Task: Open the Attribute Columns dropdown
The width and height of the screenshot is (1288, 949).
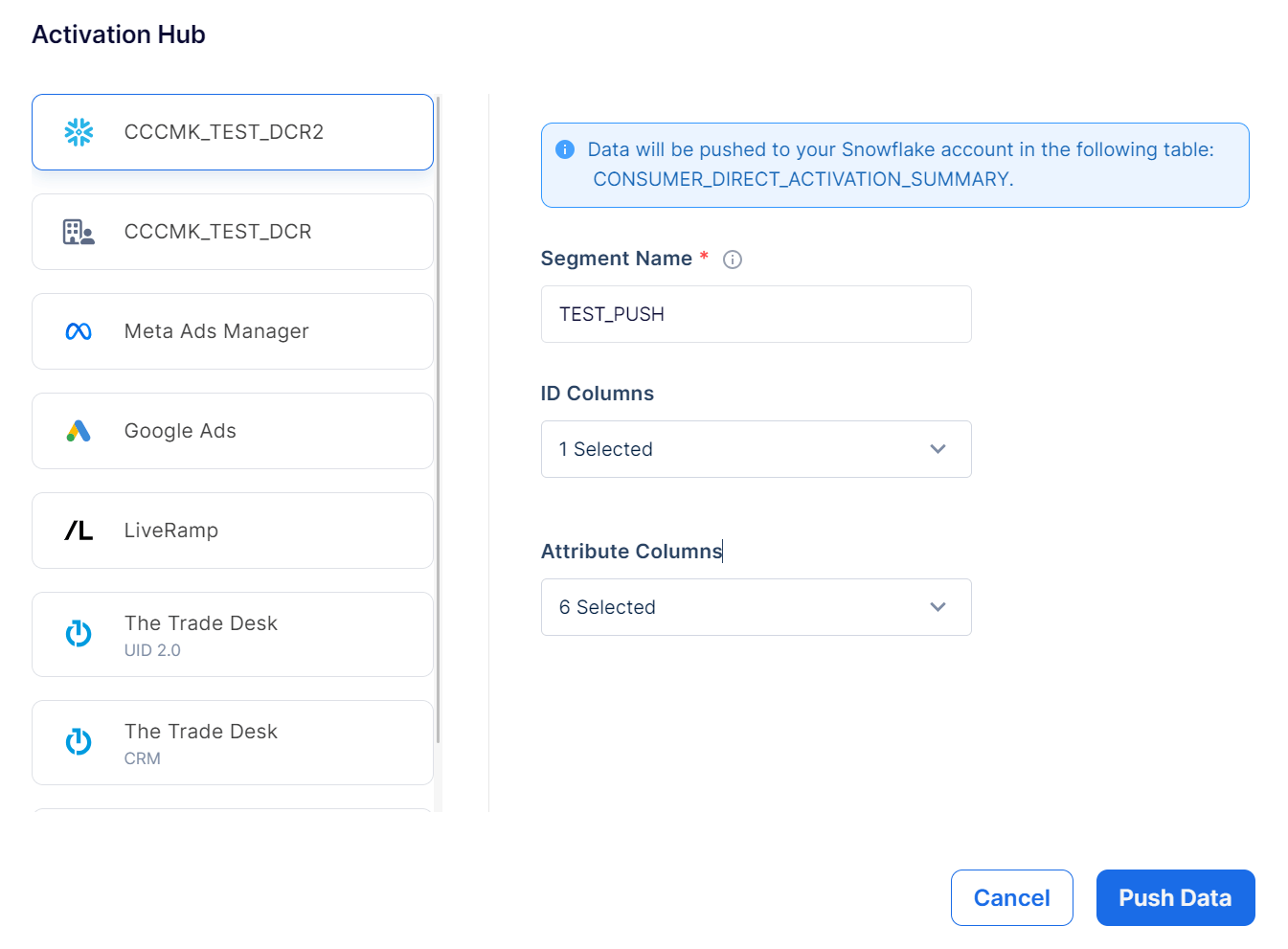Action: click(x=756, y=607)
